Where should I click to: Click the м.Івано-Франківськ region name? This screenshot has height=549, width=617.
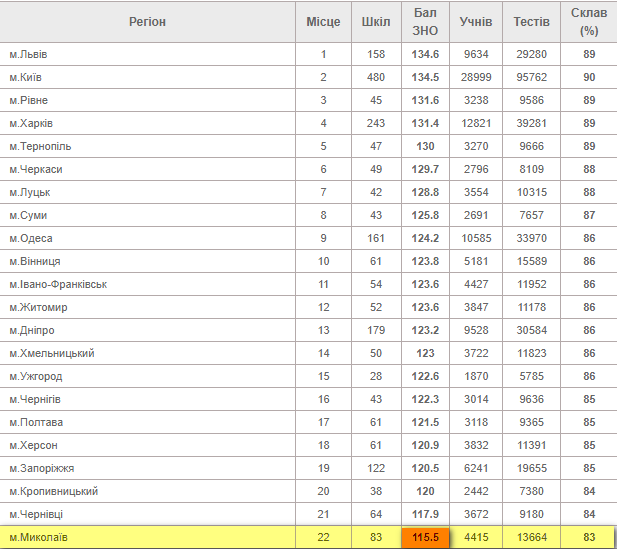pyautogui.click(x=57, y=284)
